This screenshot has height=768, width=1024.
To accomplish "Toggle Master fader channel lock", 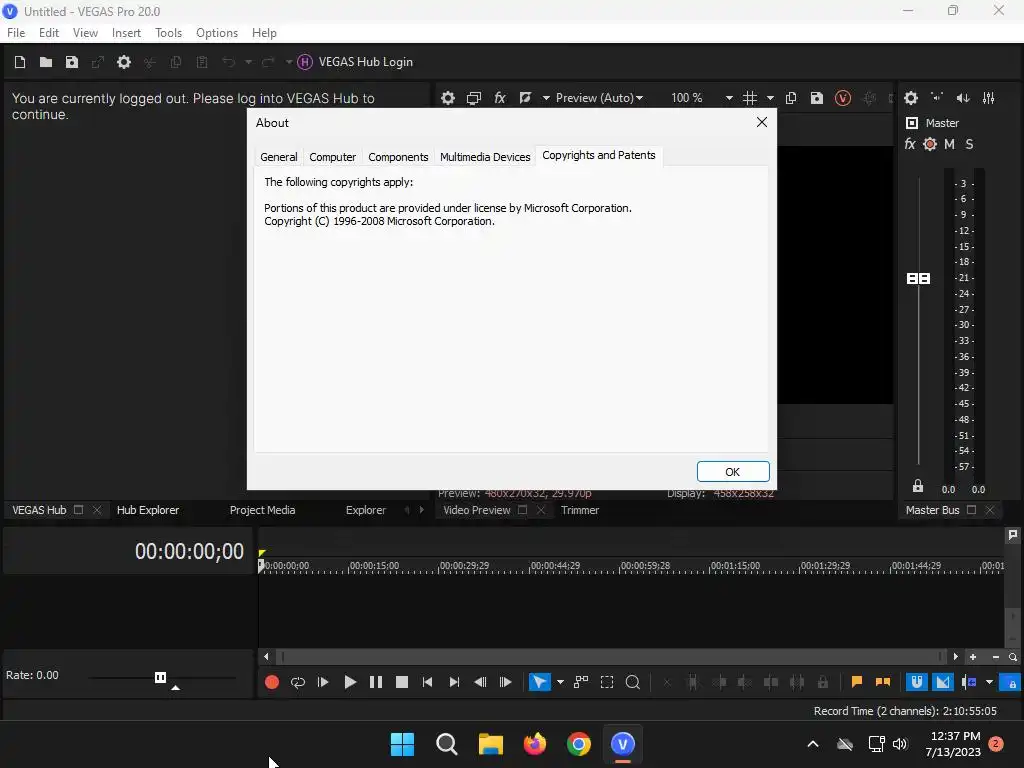I will coord(918,486).
